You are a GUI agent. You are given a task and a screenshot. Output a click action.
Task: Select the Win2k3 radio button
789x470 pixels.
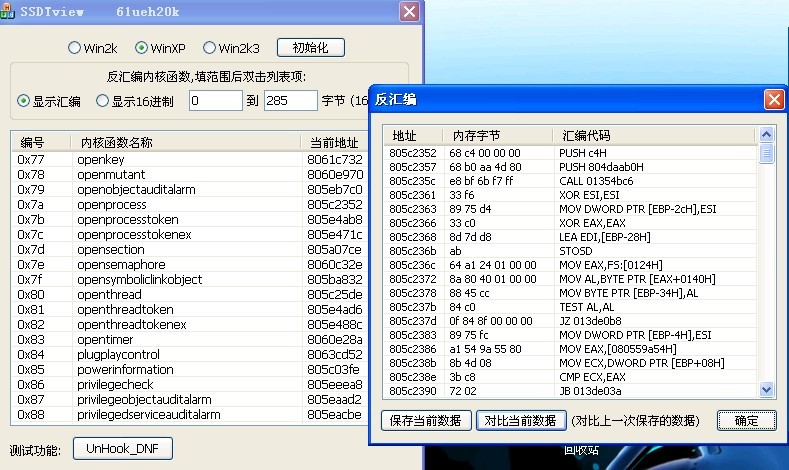pos(210,48)
